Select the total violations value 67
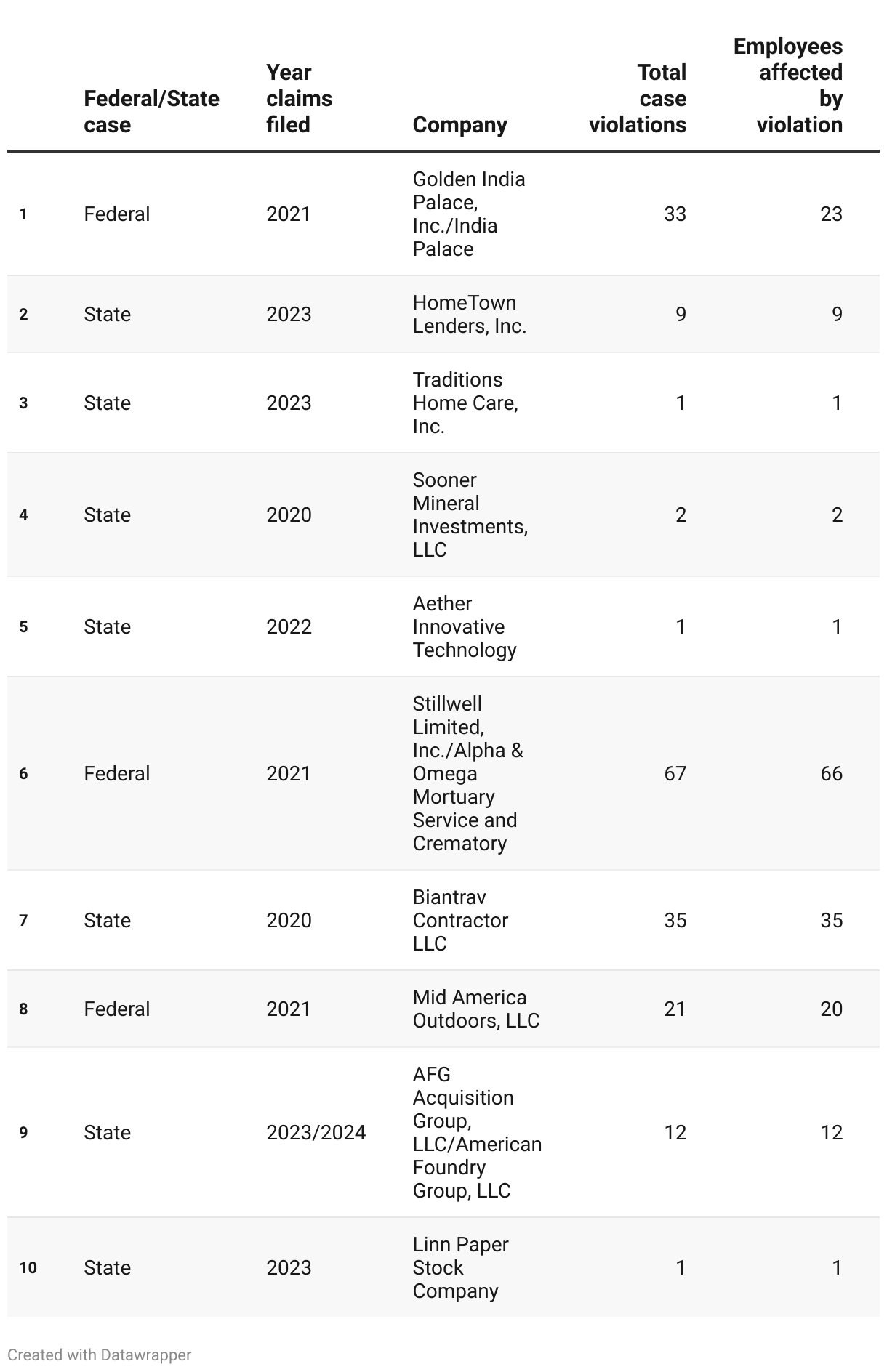 675,773
